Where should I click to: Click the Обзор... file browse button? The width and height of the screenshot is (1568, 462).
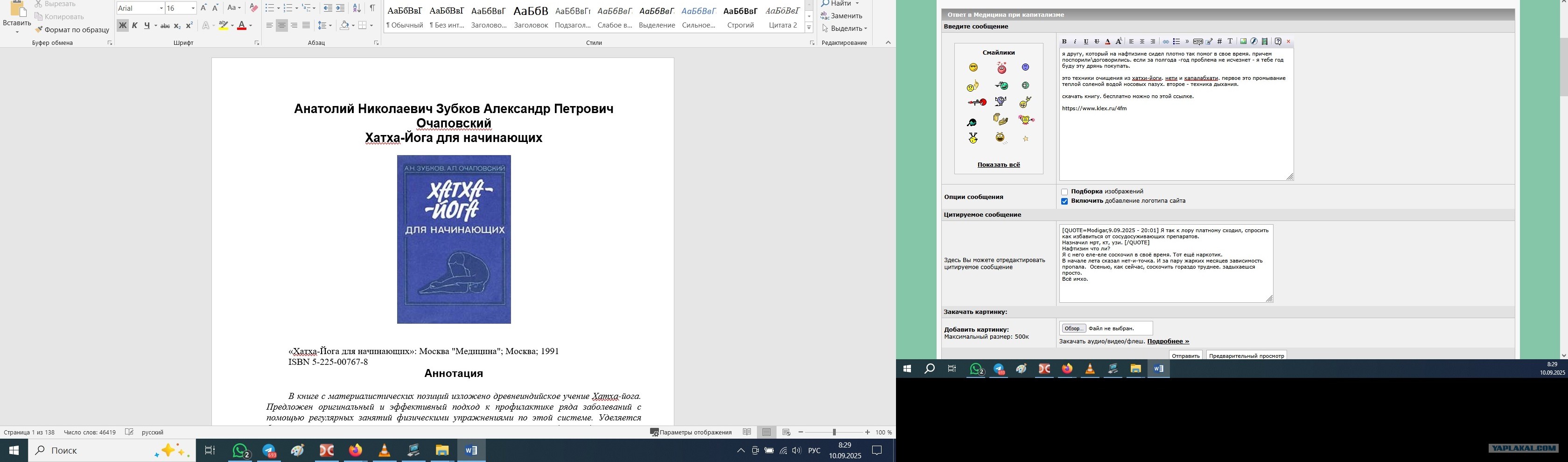coord(1074,328)
